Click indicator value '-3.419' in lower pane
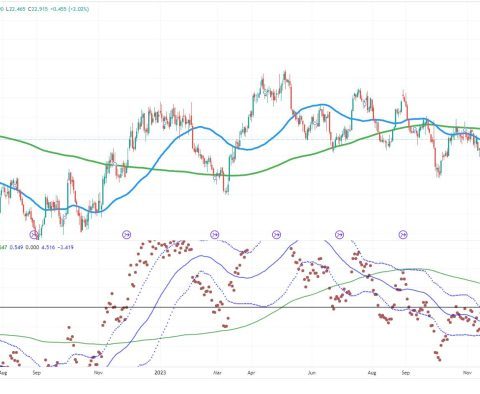The height and width of the screenshot is (394, 480). [x=65, y=247]
